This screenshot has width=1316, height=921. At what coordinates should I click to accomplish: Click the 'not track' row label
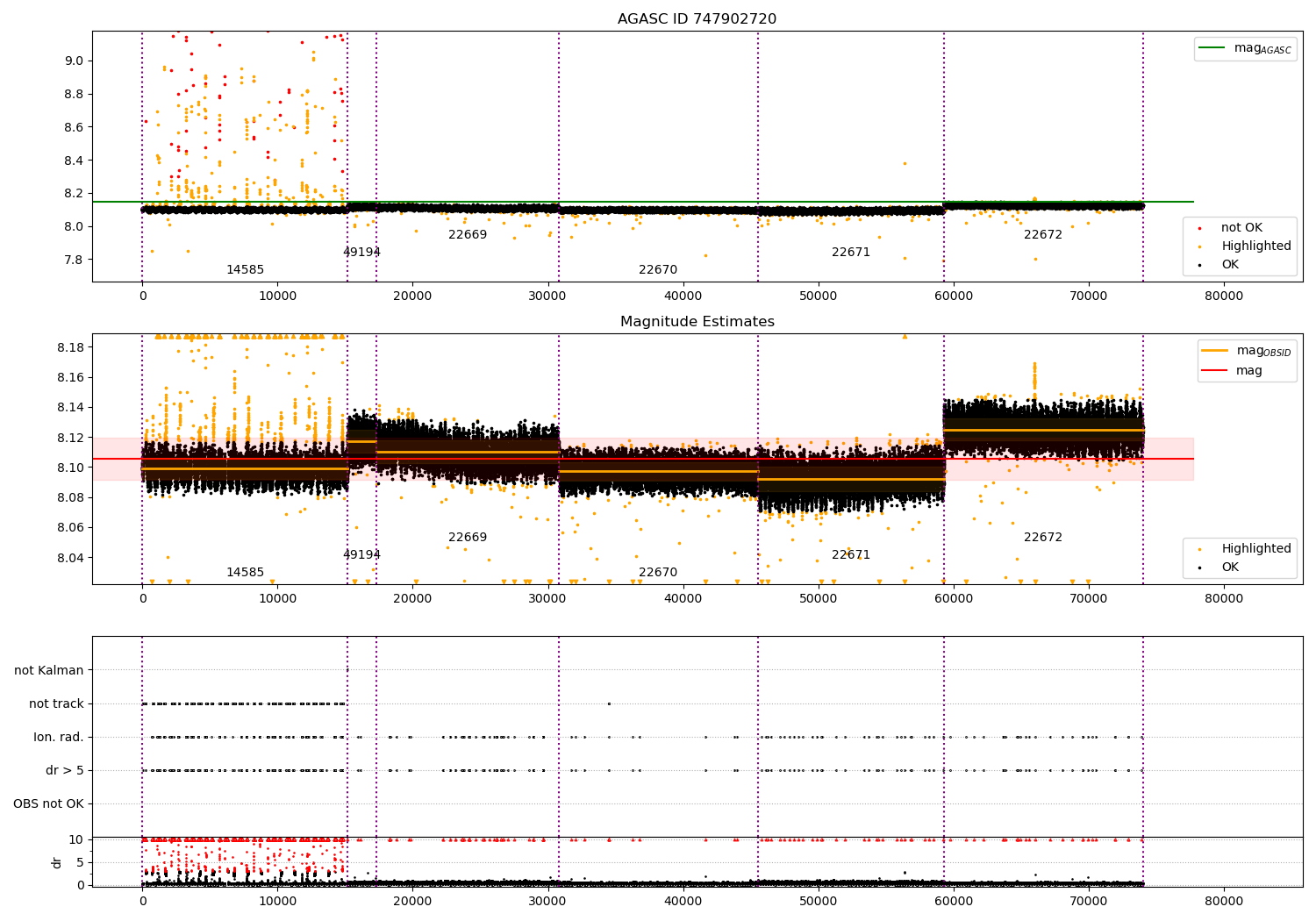tap(56, 704)
